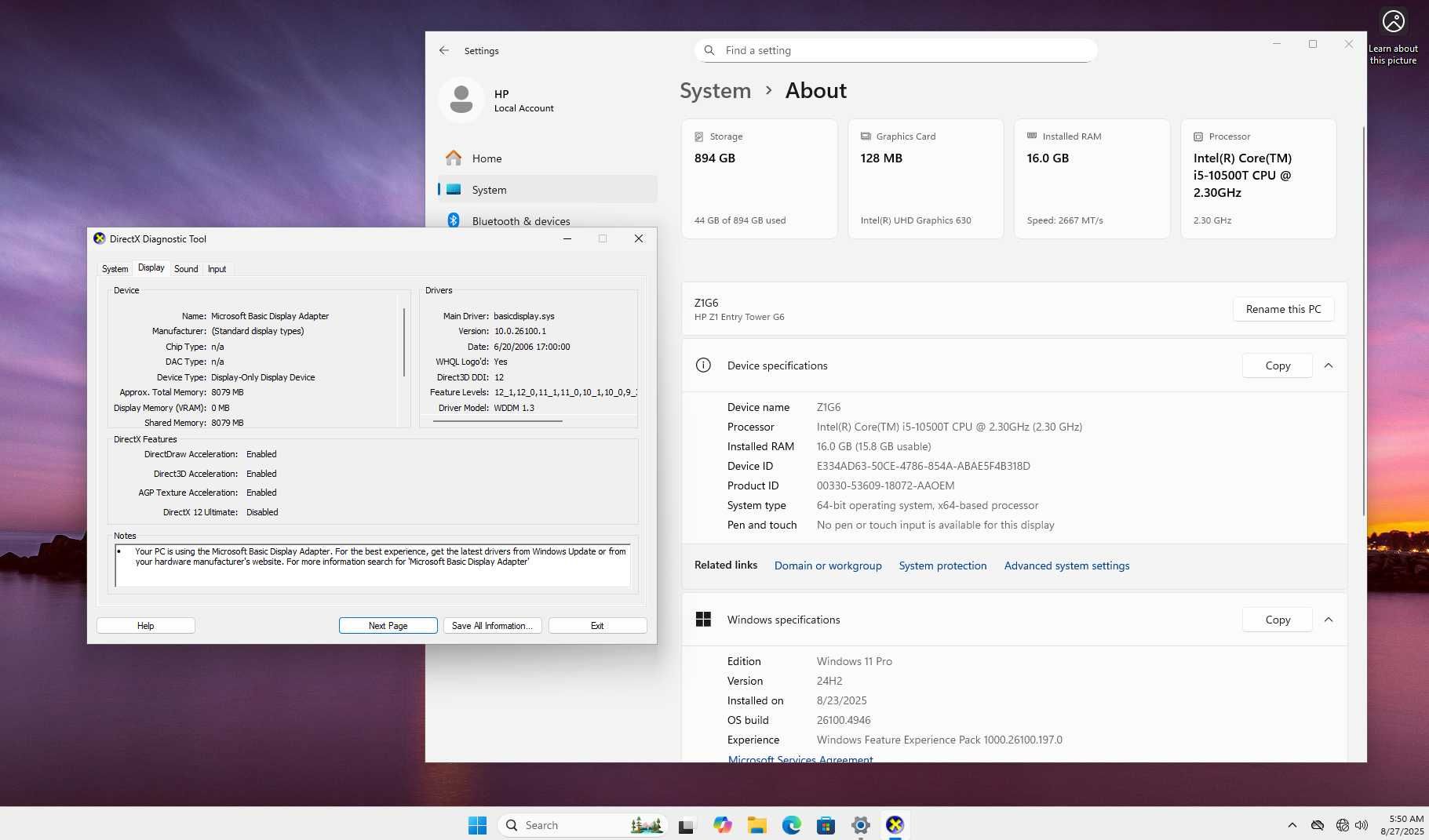1429x840 pixels.
Task: Open the Sound tab in dxdiag
Action: coord(186,269)
